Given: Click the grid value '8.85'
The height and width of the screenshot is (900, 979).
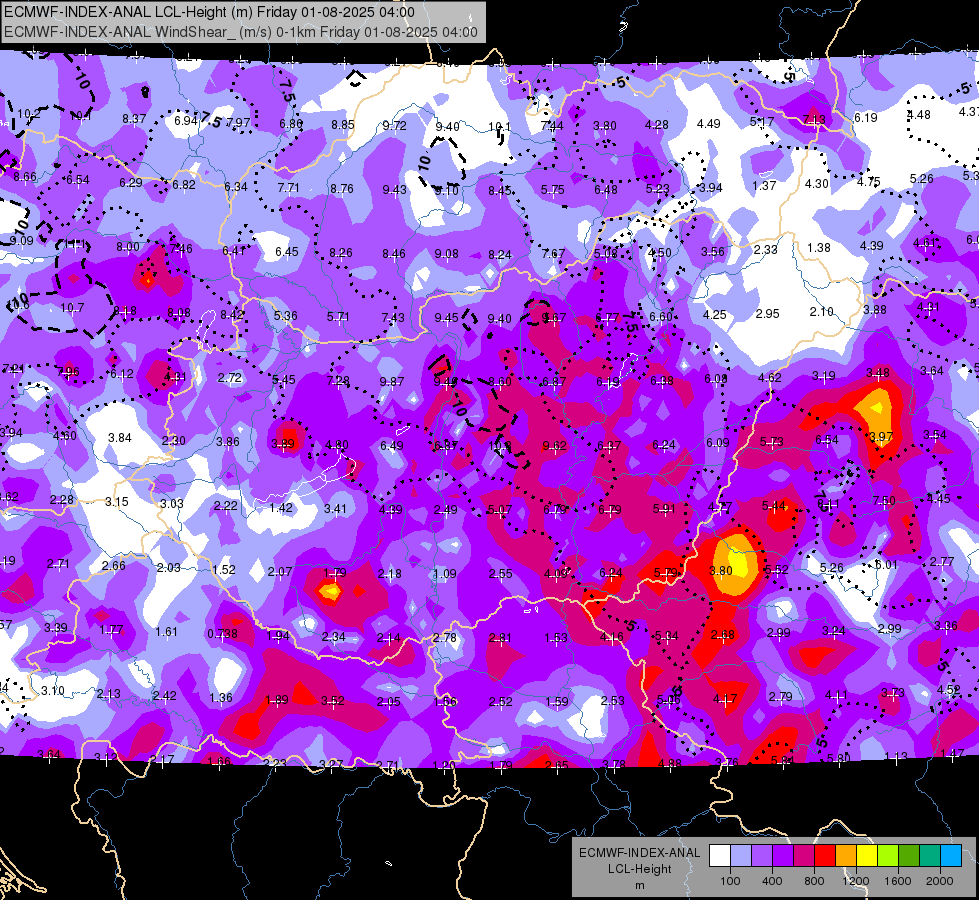Looking at the screenshot, I should pyautogui.click(x=343, y=124).
